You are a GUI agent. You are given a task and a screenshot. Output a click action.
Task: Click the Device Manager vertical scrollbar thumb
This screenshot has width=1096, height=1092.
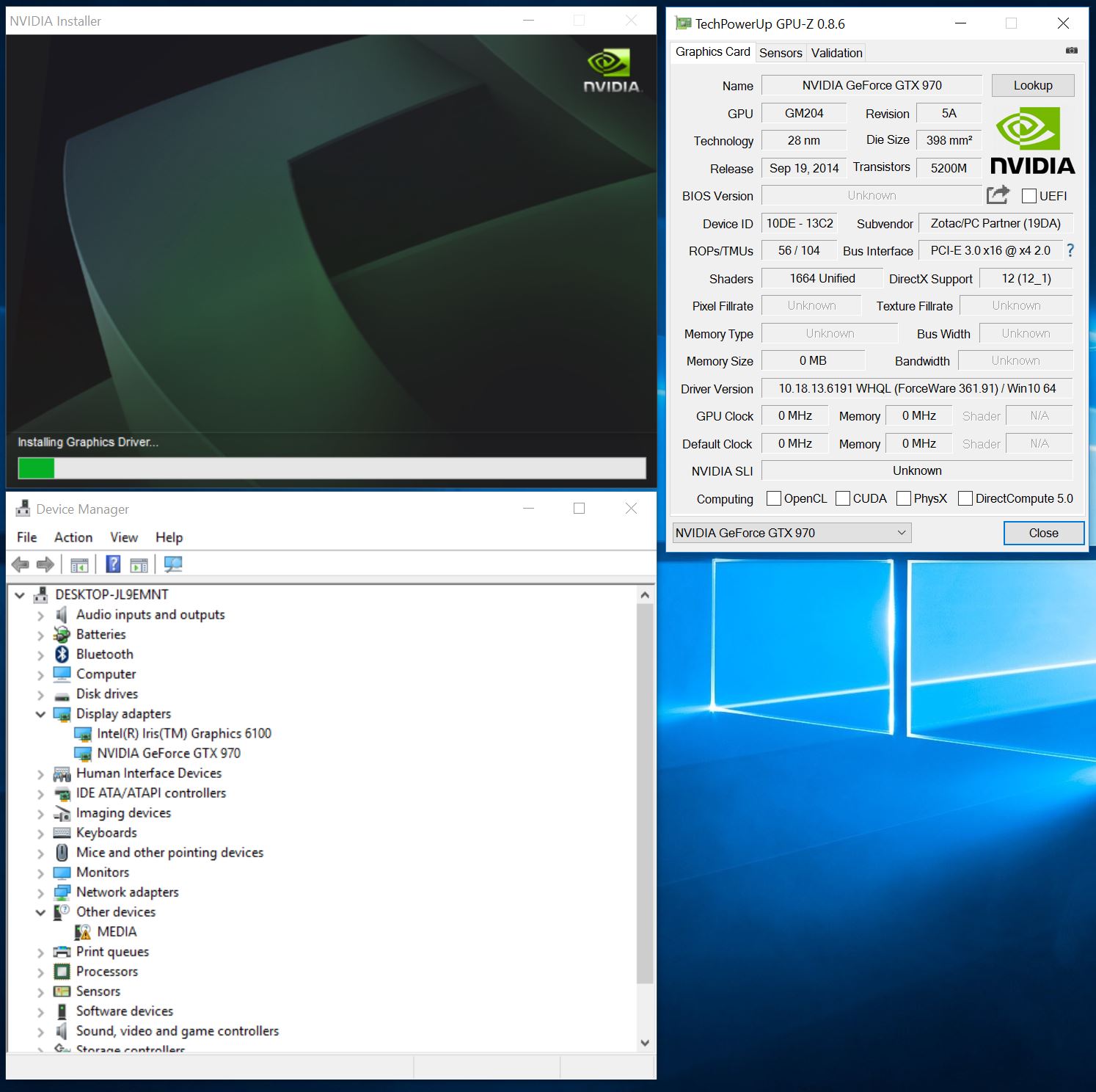(645, 794)
